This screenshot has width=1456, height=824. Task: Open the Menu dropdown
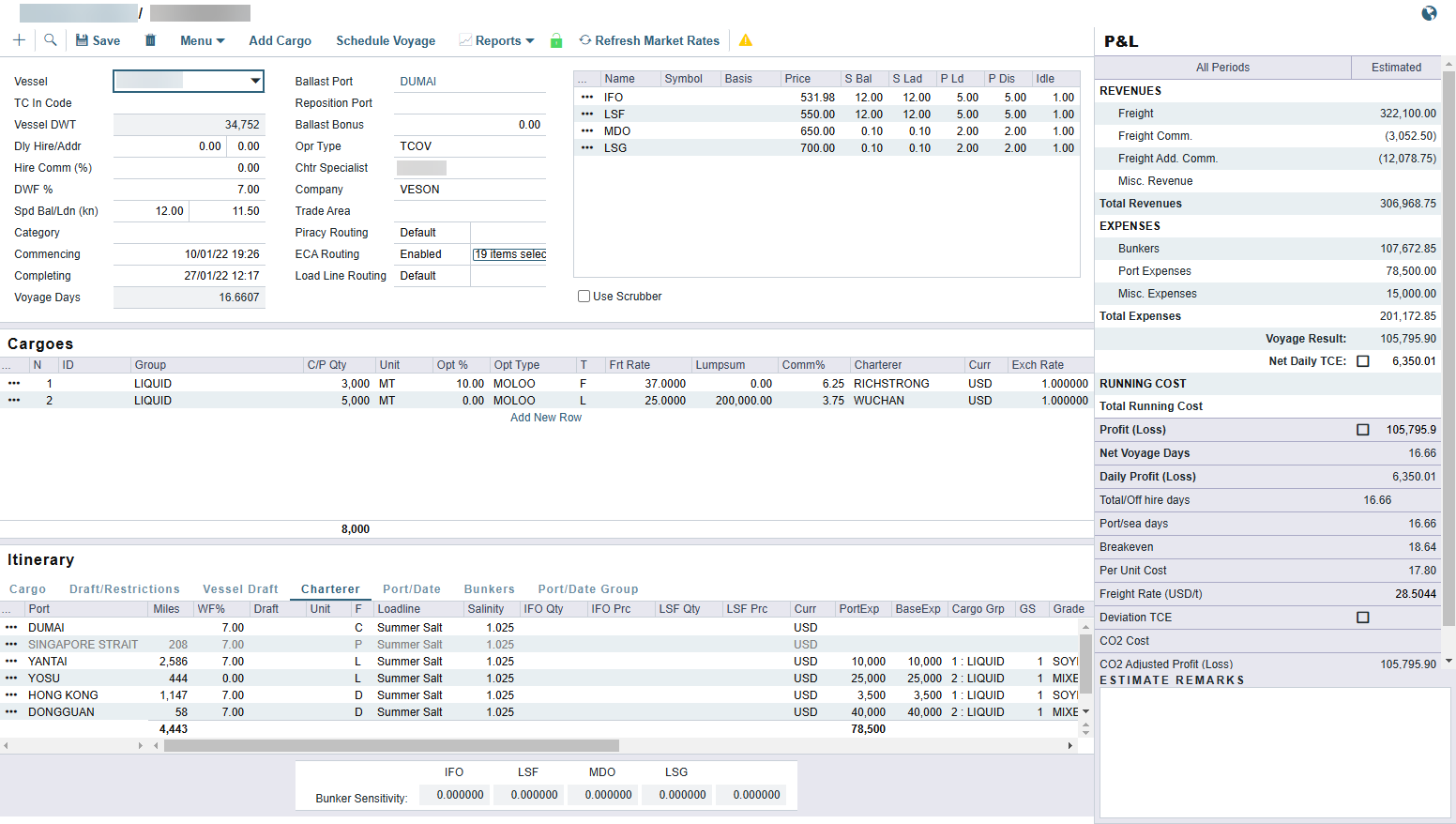[x=202, y=40]
